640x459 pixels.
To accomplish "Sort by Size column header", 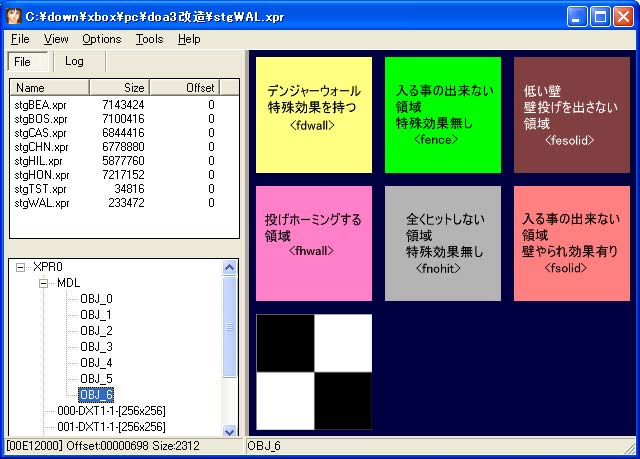I will (x=120, y=88).
